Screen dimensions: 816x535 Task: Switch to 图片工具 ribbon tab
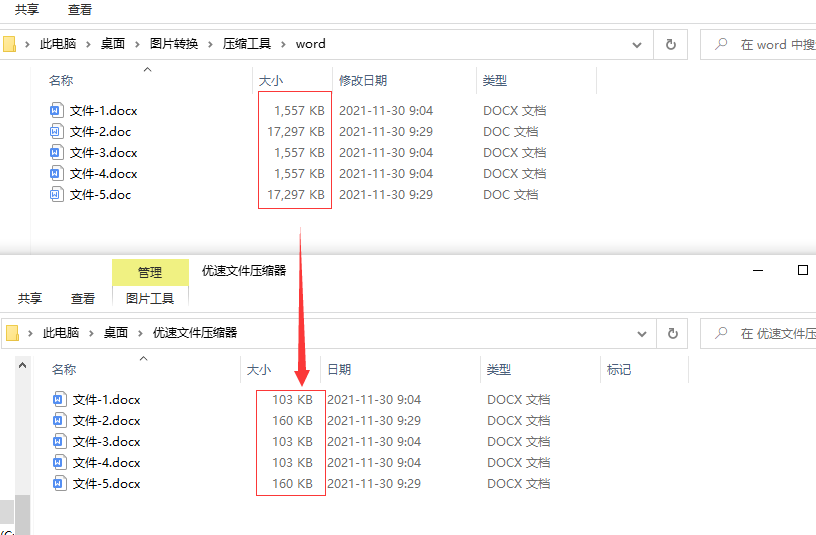tap(150, 298)
